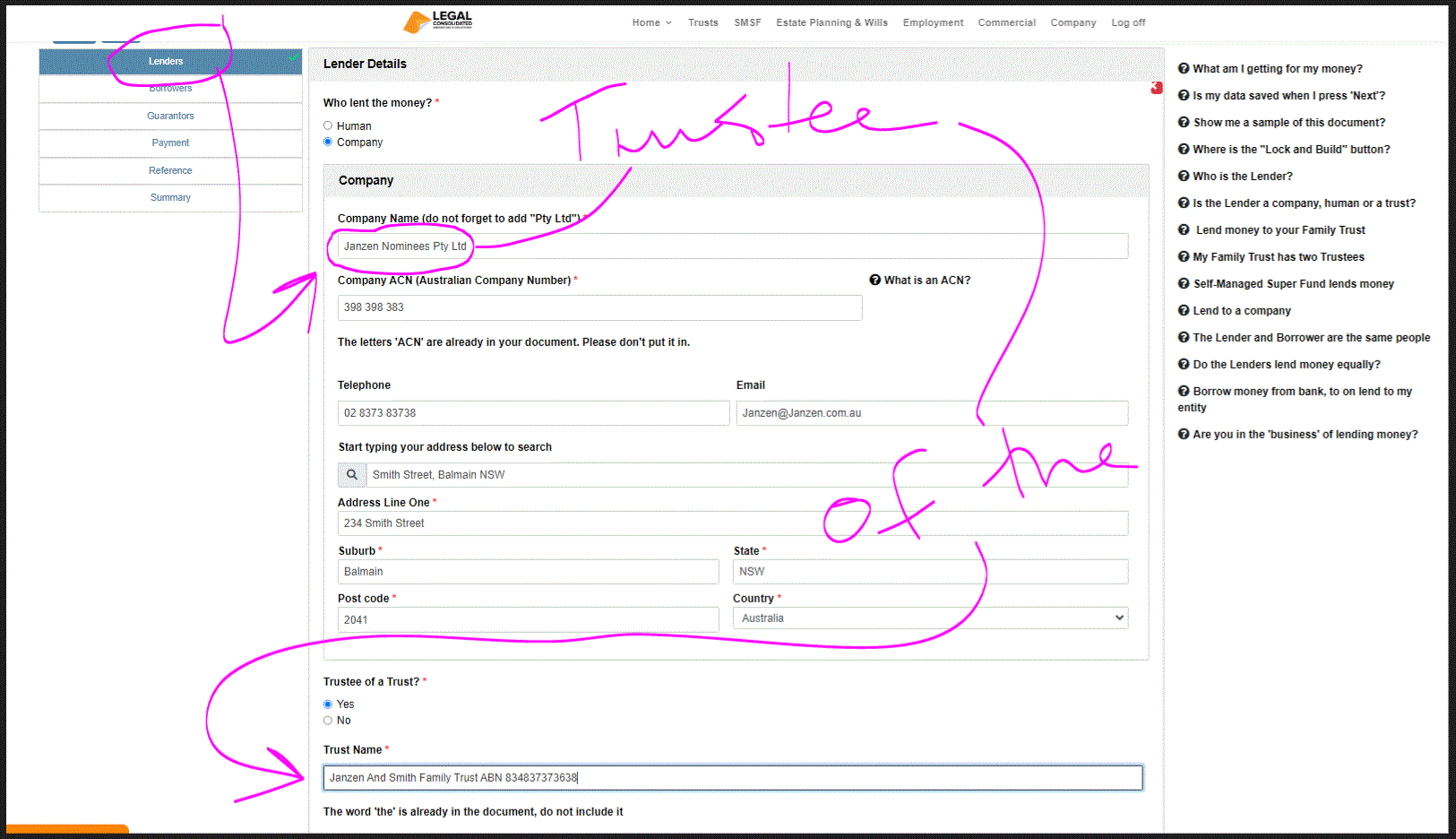The width and height of the screenshot is (1456, 839).
Task: Click the Email input field
Action: 932,413
